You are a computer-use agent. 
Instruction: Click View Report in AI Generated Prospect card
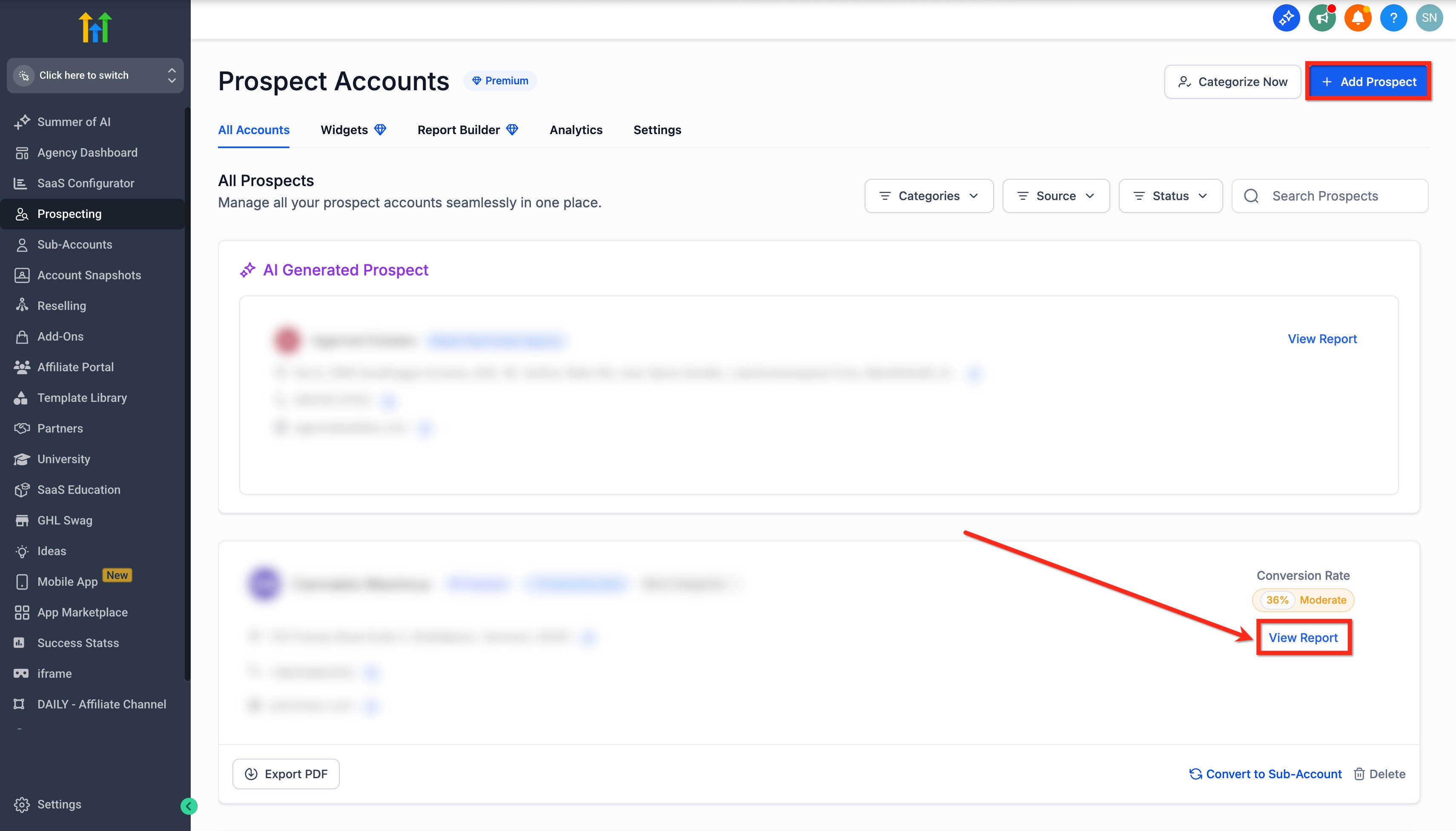tap(1322, 339)
